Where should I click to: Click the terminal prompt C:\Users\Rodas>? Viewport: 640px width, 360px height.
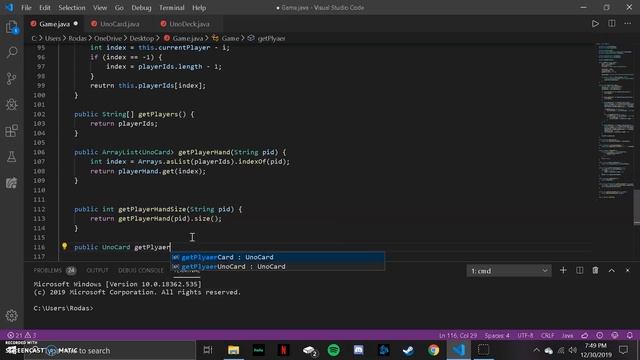(x=63, y=308)
